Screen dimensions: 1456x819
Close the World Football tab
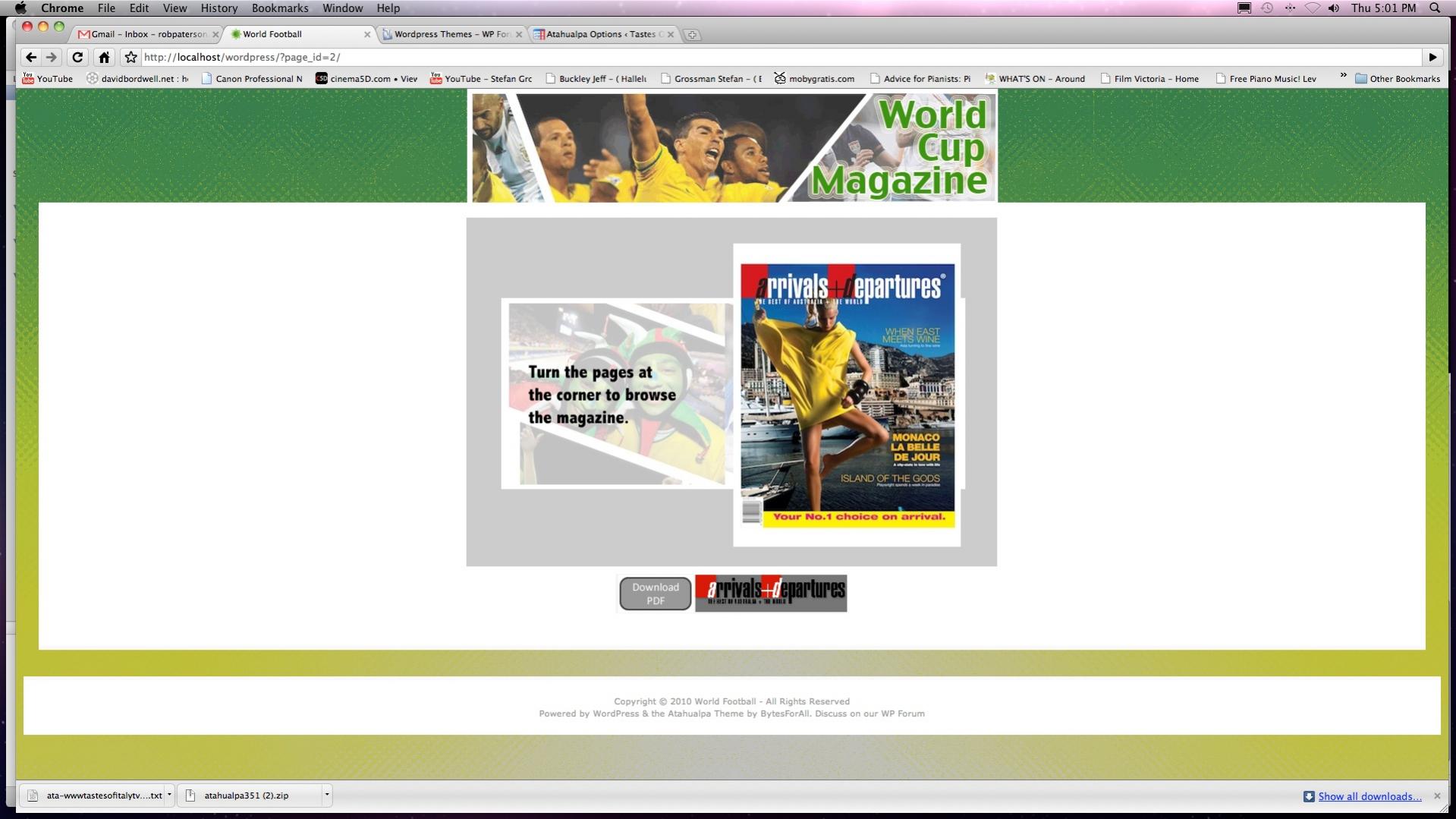[x=367, y=34]
